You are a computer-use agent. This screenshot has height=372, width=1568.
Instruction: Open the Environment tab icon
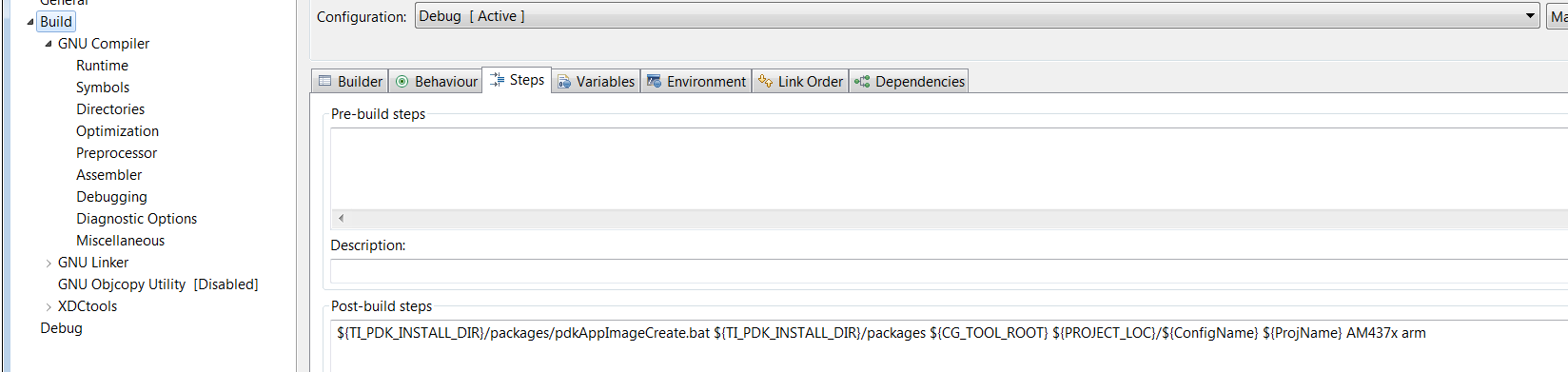tap(654, 81)
